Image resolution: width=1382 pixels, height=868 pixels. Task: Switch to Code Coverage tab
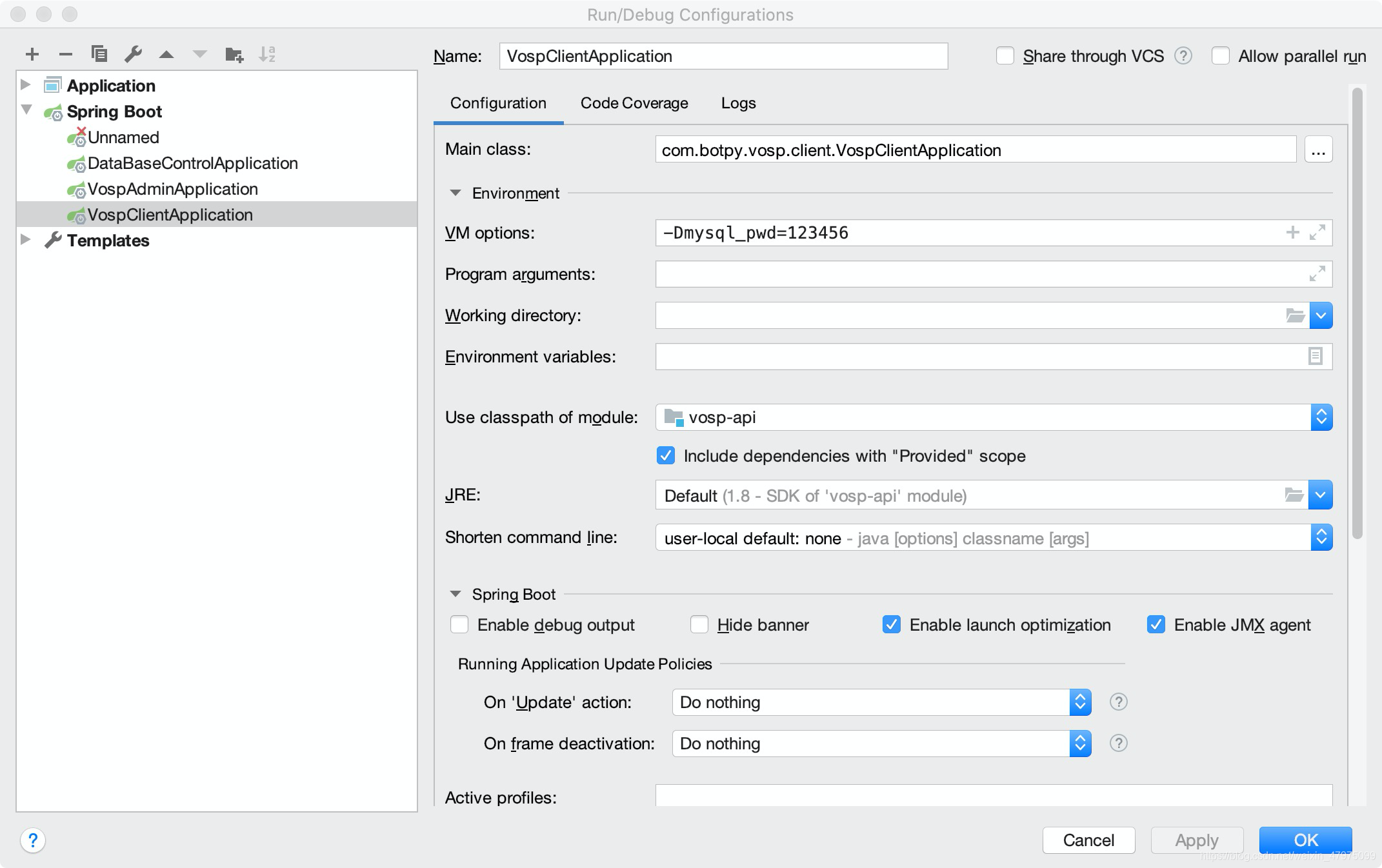tap(634, 103)
